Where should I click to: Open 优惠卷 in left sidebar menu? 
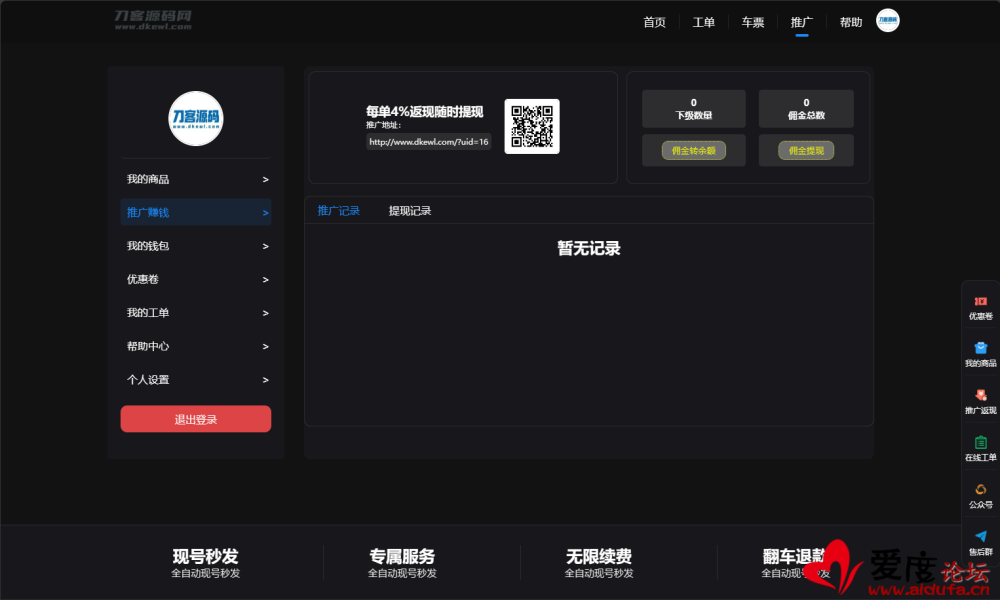click(x=196, y=279)
